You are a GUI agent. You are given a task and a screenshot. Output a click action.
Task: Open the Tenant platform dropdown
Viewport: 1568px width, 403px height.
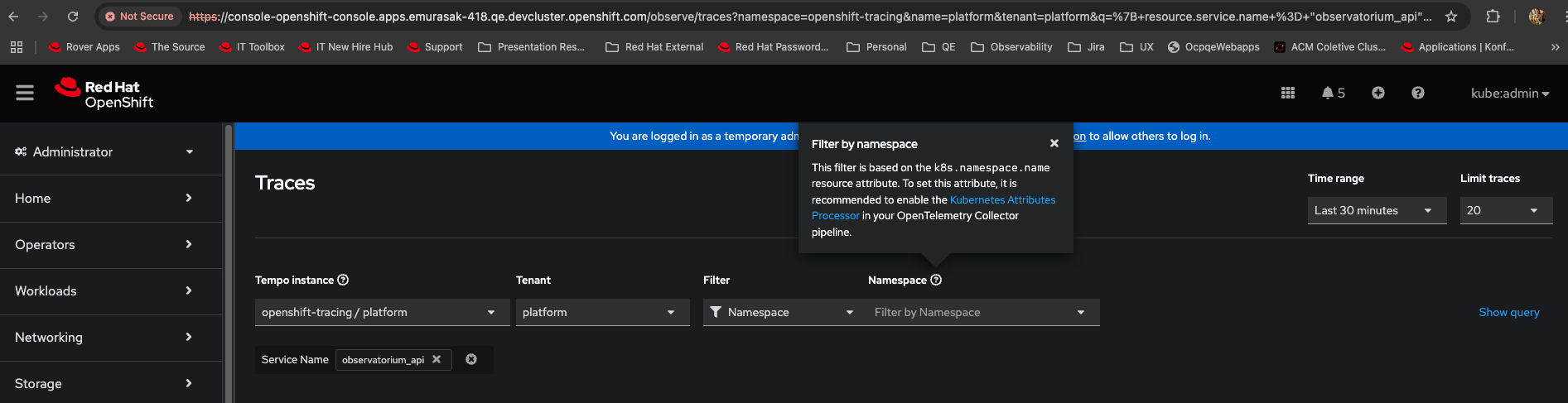602,312
